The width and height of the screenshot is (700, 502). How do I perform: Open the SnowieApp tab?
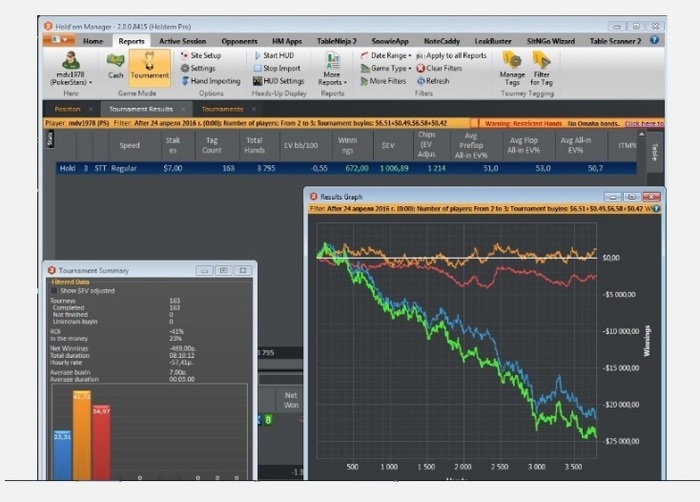(390, 41)
